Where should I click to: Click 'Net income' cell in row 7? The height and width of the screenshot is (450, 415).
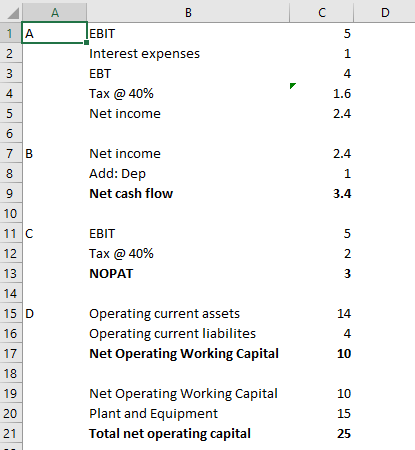[188, 153]
